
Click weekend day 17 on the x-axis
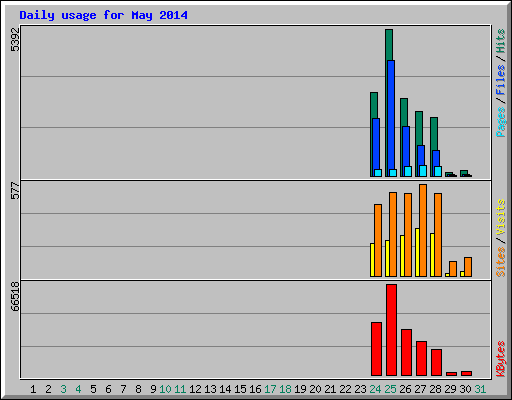click(x=270, y=389)
